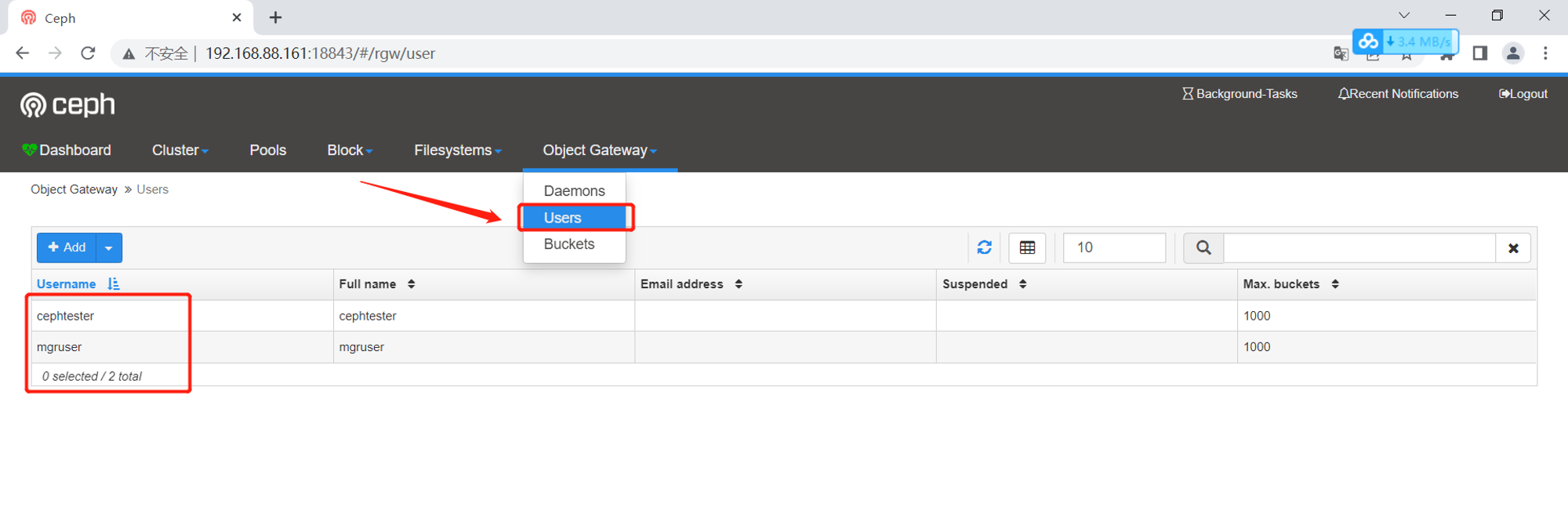Expand the Add button dropdown caret

pyautogui.click(x=109, y=248)
